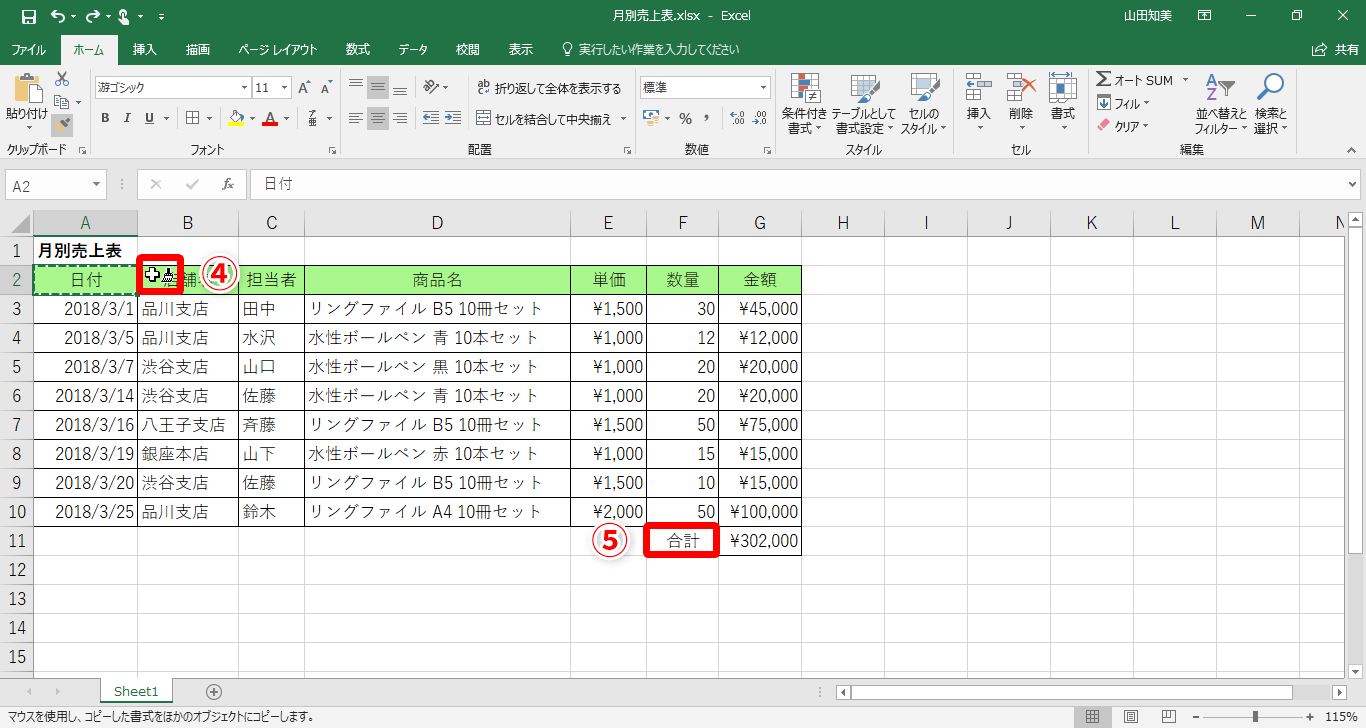Viewport: 1366px width, 728px height.
Task: Decrease the font size
Action: (325, 88)
